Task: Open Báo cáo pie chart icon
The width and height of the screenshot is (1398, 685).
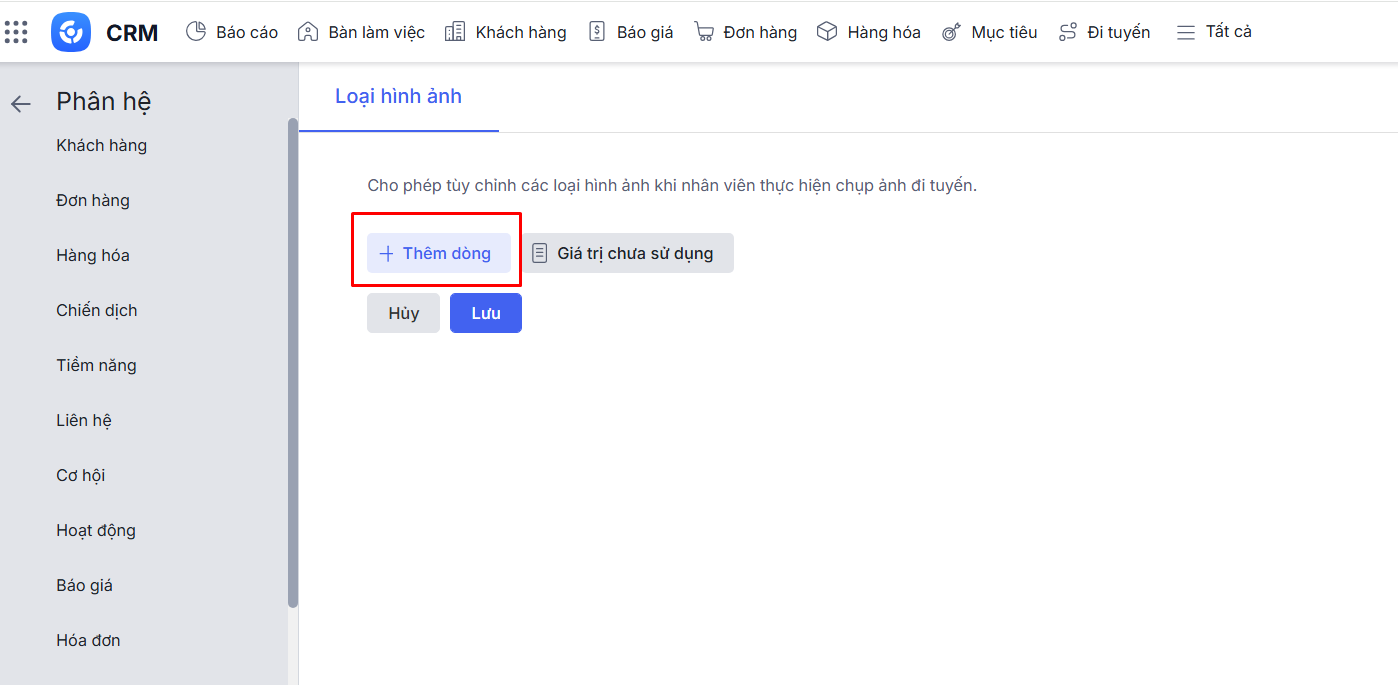Action: click(x=196, y=32)
